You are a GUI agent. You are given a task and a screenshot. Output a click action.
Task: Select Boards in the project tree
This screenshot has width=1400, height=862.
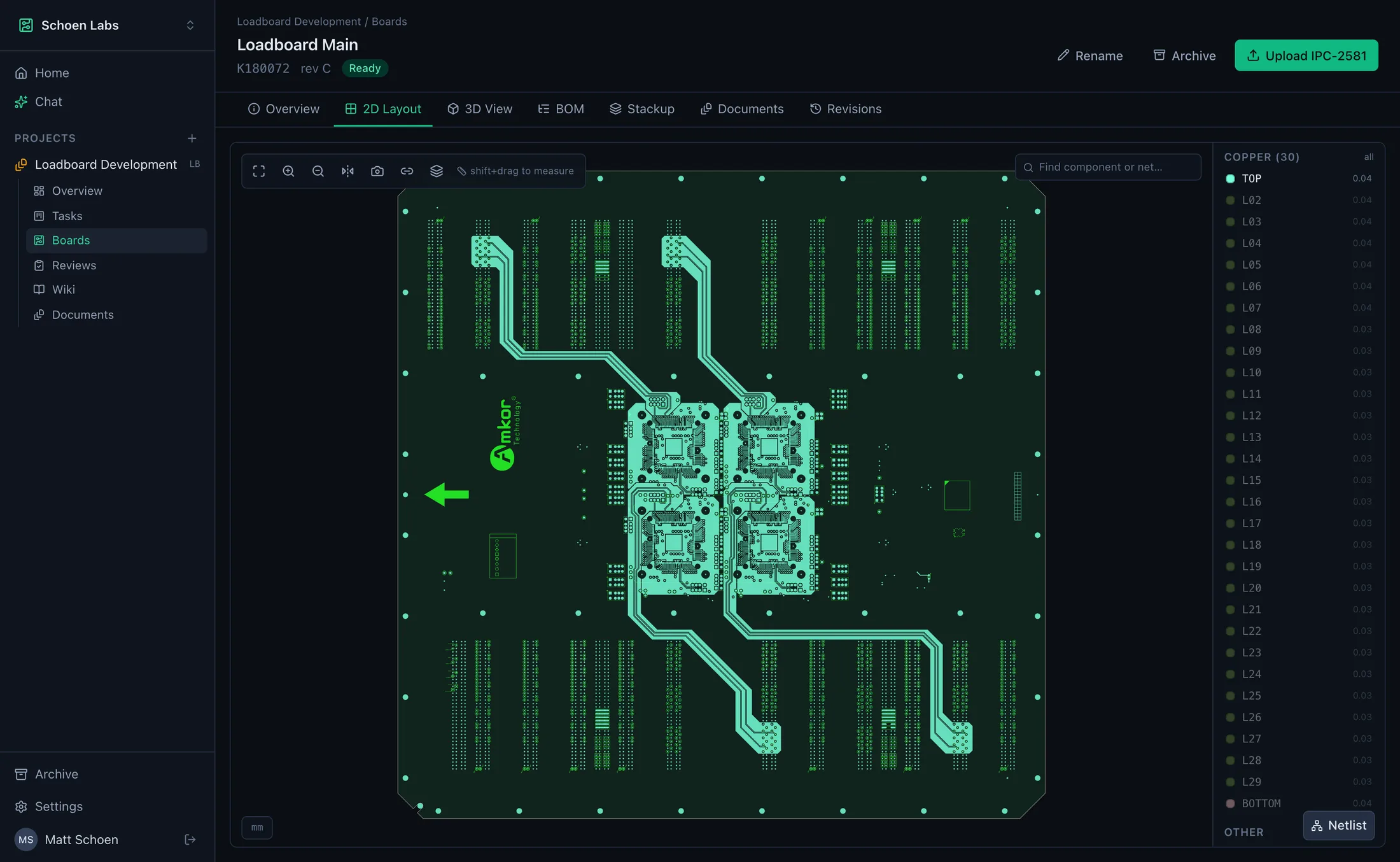point(116,240)
